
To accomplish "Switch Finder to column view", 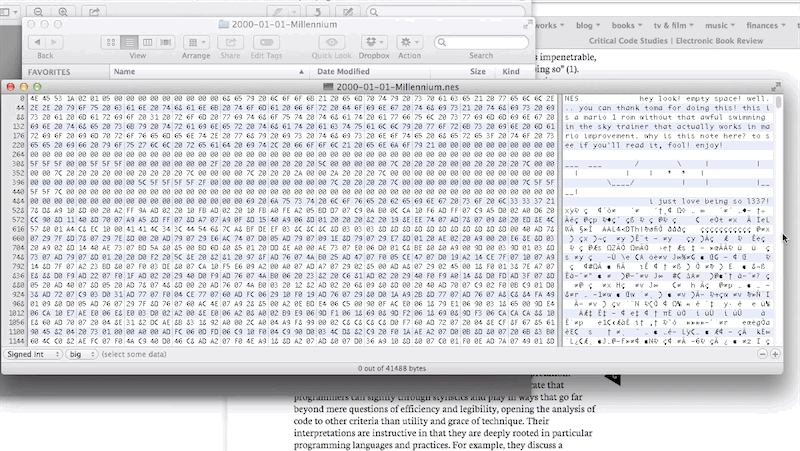I will [146, 43].
